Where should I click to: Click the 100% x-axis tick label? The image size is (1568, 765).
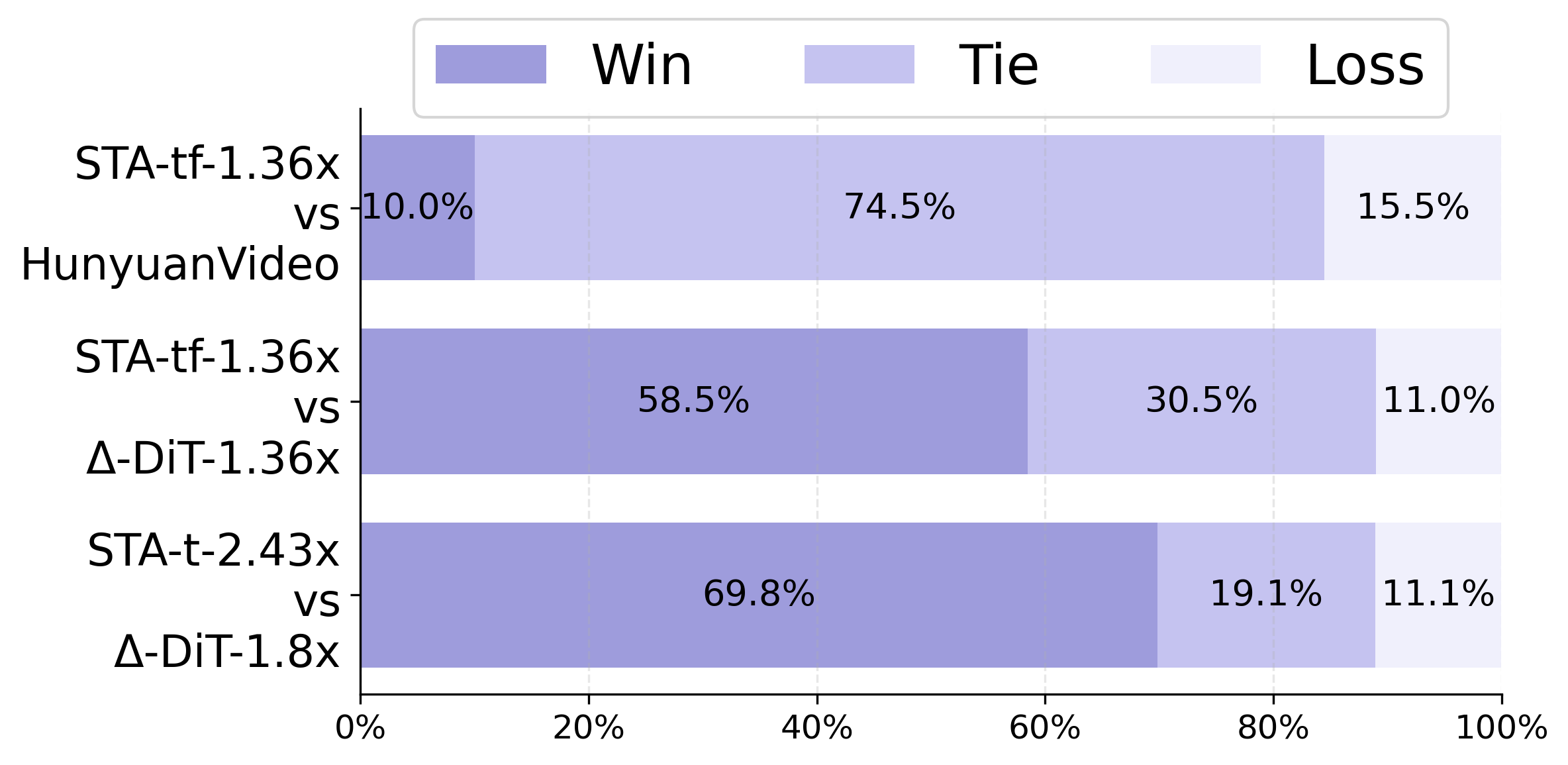pyautogui.click(x=1501, y=729)
